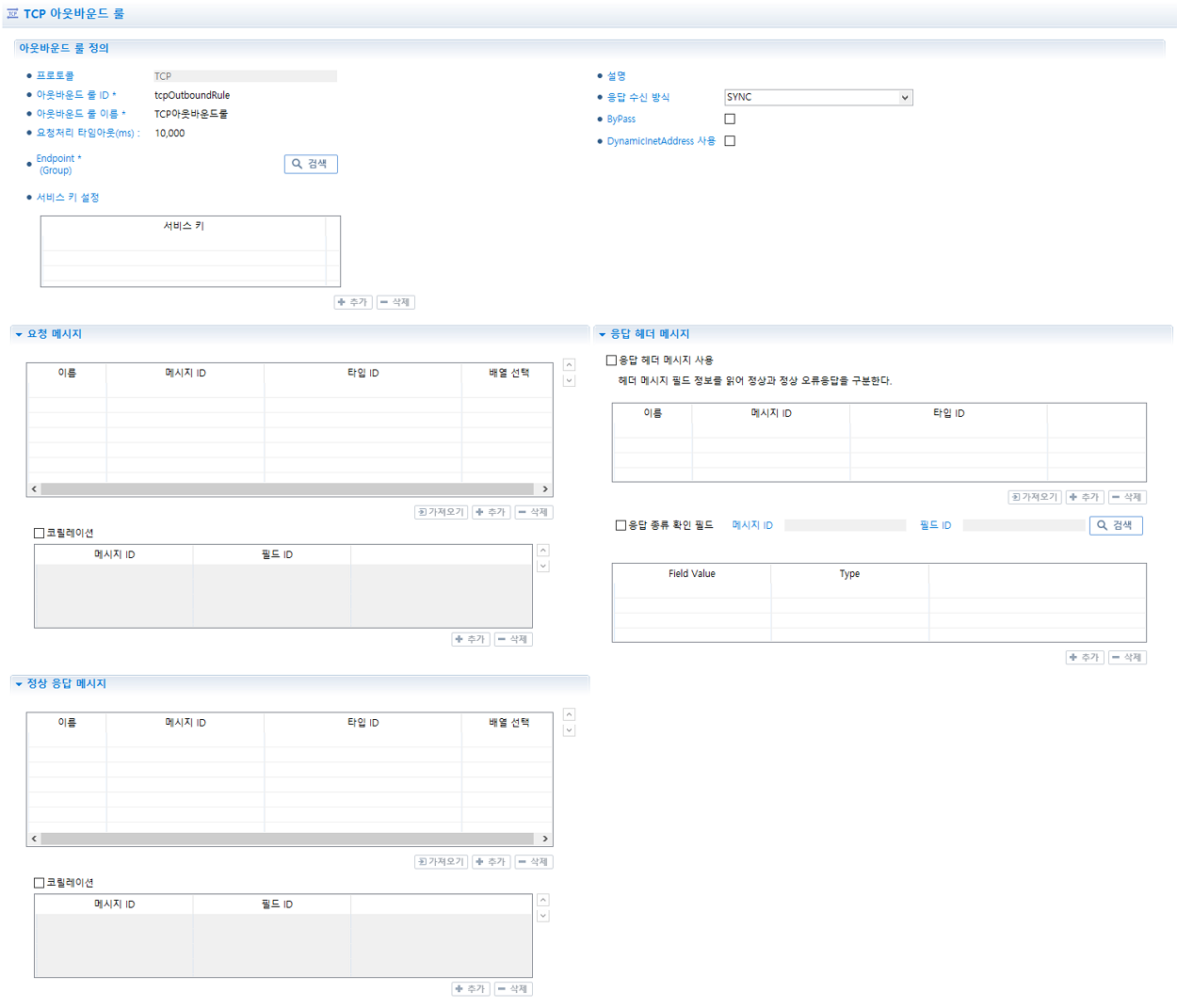
Task: Click the 삭제 minus icon below 서비스 키 table
Action: (395, 302)
